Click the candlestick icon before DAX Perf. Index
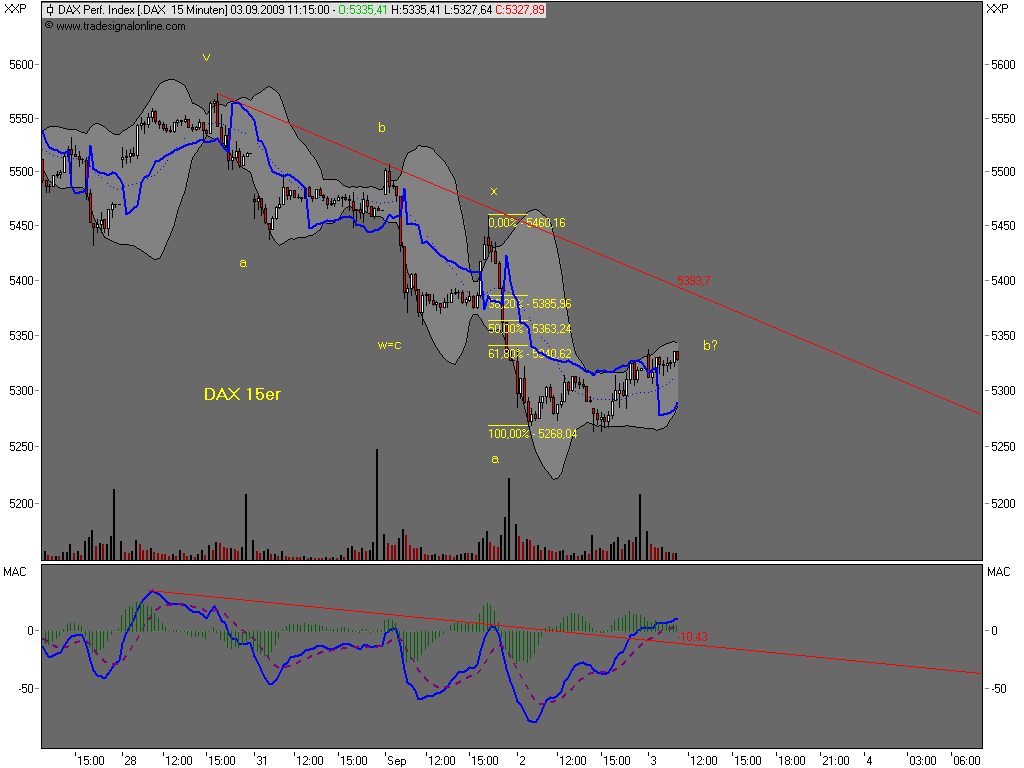Screen dimensions: 1024x768 [x=50, y=10]
